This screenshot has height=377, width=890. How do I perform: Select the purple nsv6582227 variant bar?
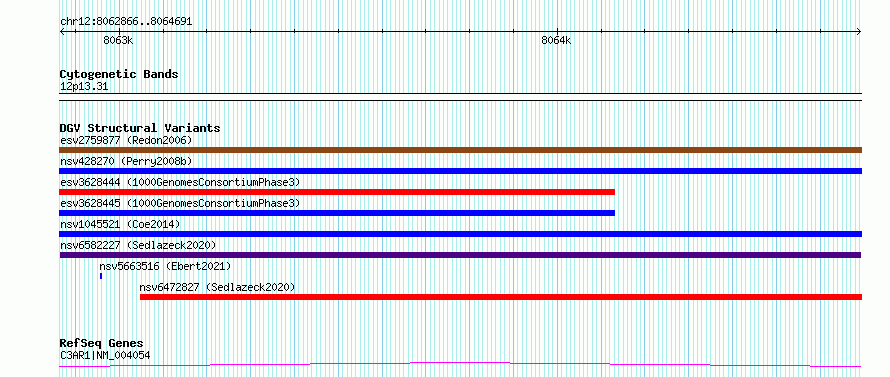460,255
